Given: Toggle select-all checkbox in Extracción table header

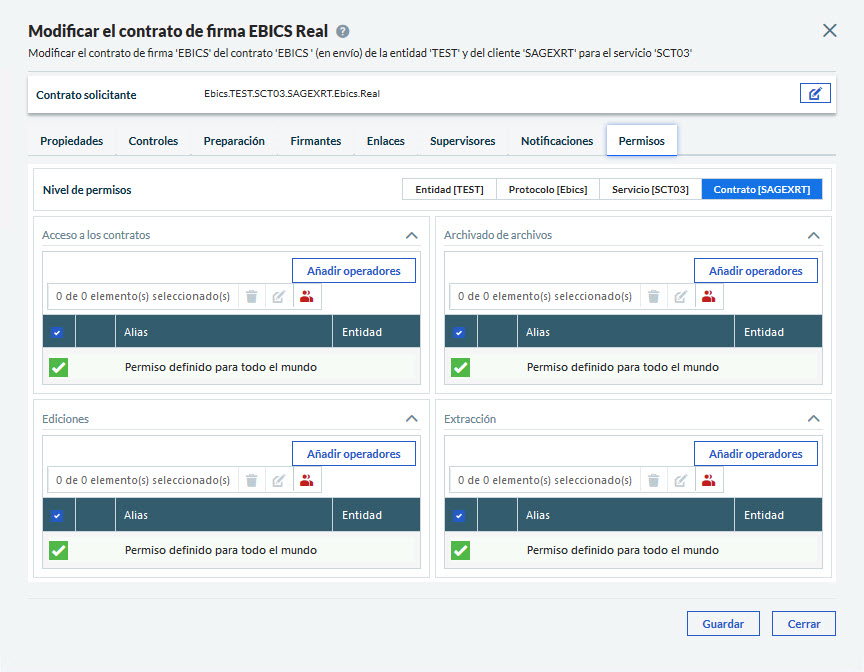Looking at the screenshot, I should pyautogui.click(x=459, y=516).
